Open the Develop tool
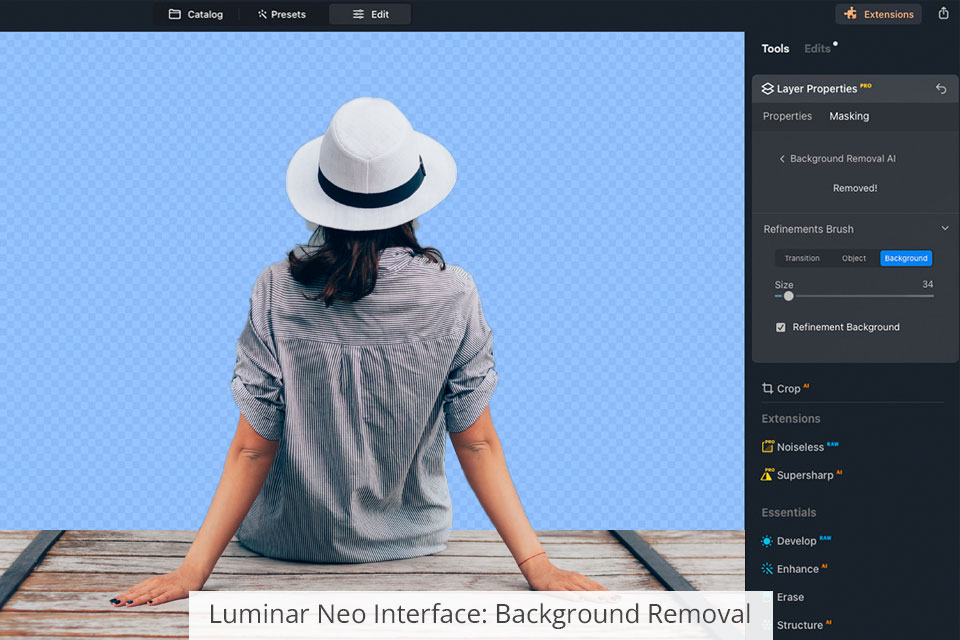The width and height of the screenshot is (960, 640). pyautogui.click(x=797, y=541)
